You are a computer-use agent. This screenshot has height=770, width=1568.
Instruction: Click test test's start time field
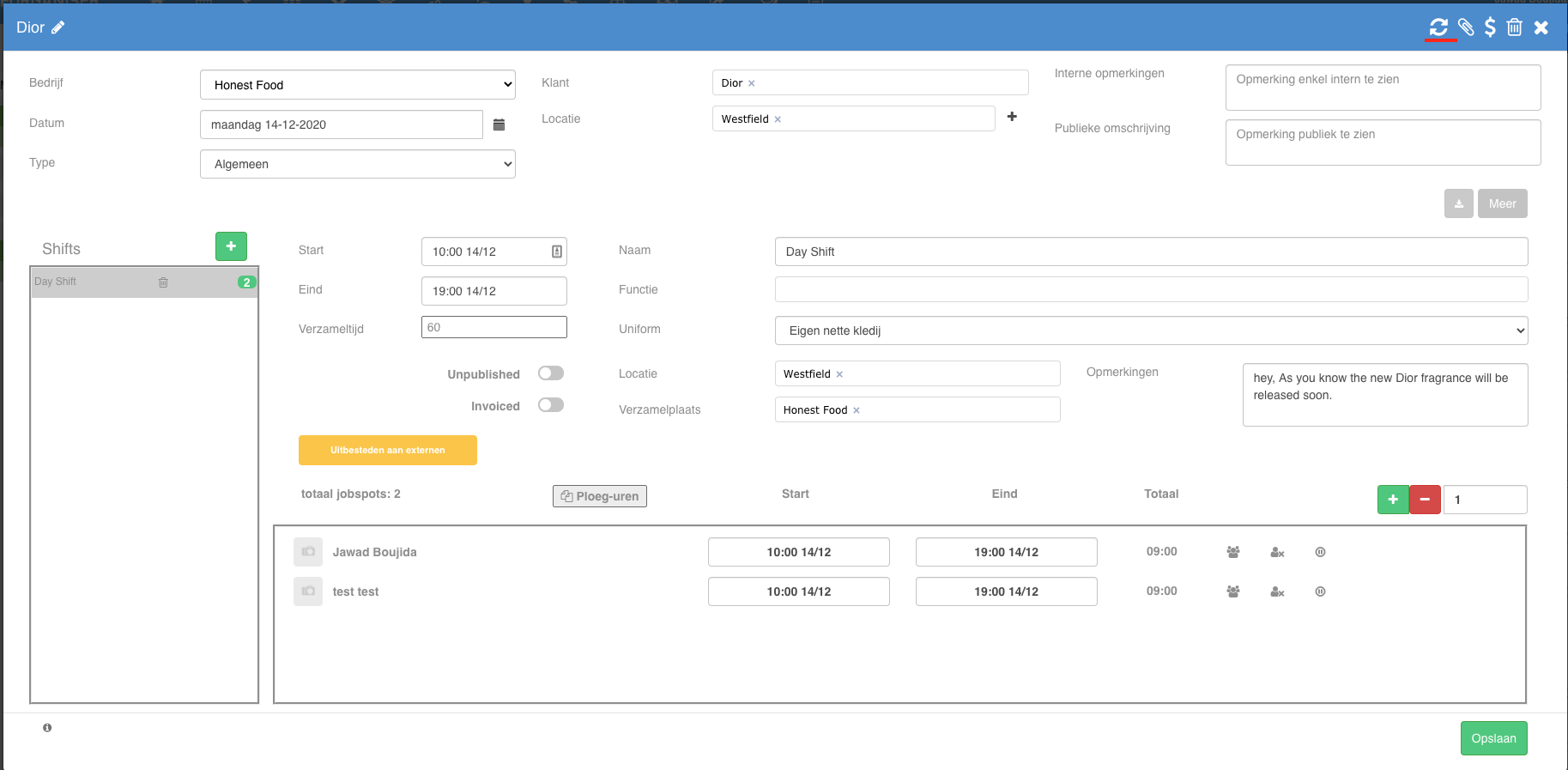tap(799, 591)
